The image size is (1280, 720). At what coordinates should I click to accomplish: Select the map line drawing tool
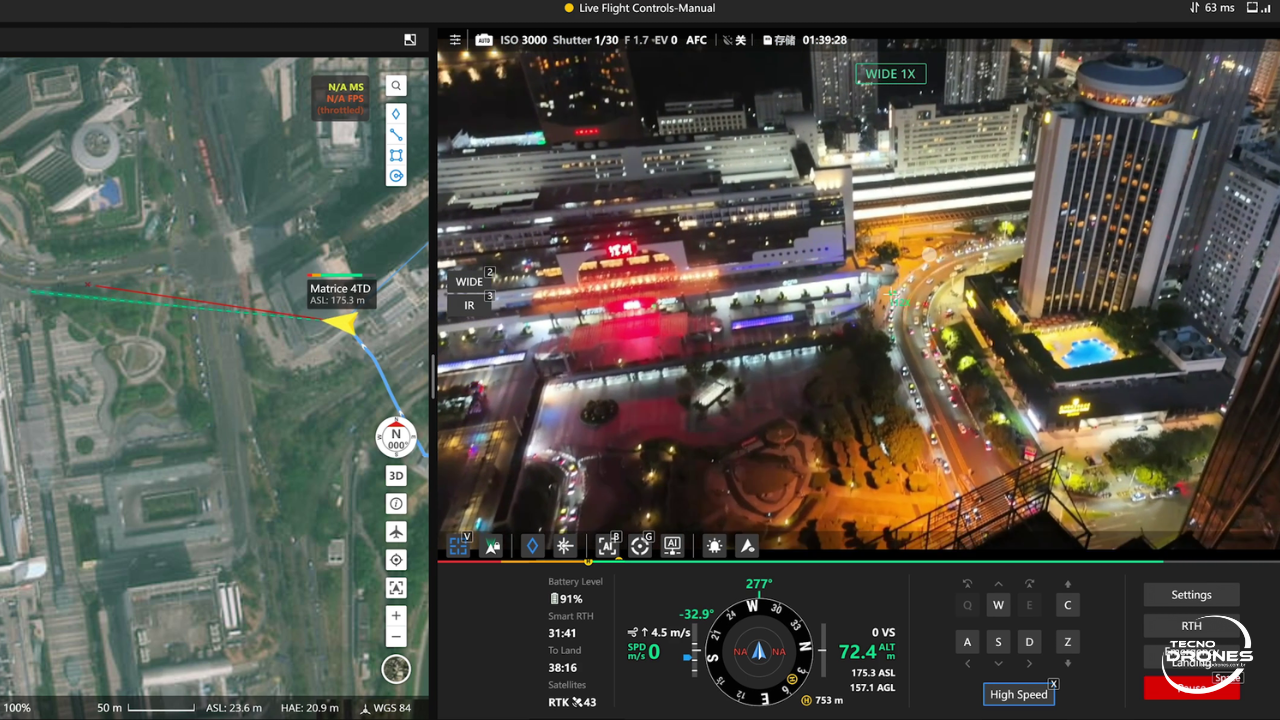(x=396, y=135)
